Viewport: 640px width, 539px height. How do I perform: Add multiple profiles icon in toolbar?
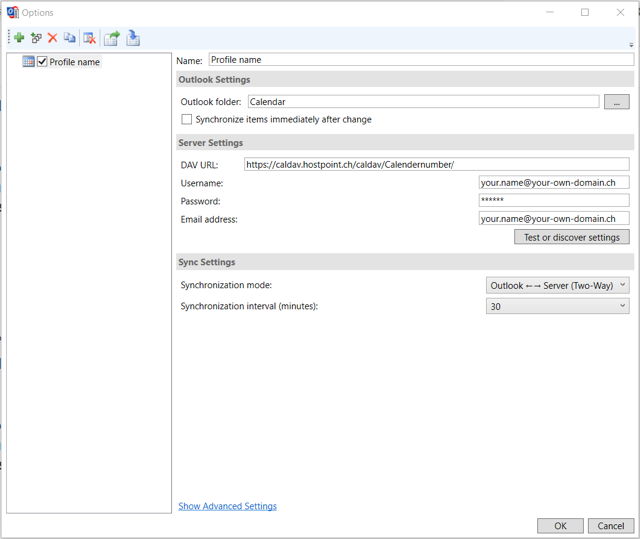click(36, 38)
